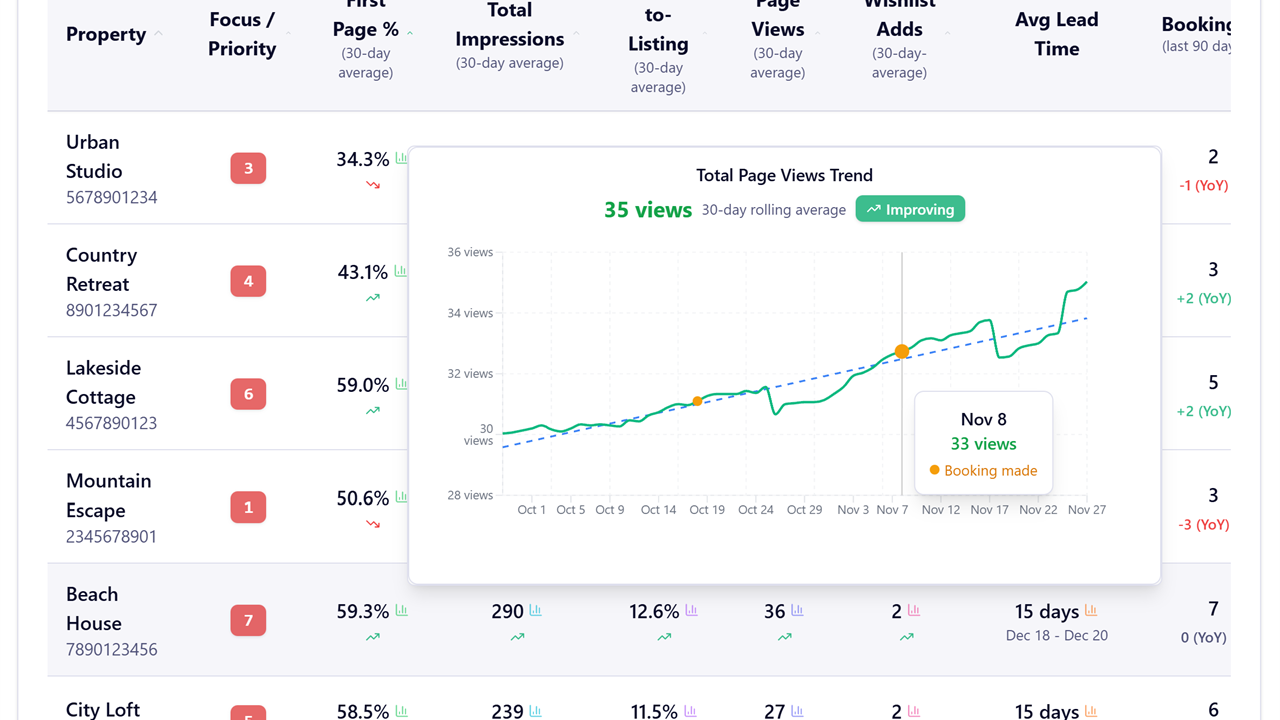Click the up-trend arrow under Beach House's 290 impressions
Screen dimensions: 1280x720
[x=517, y=637]
